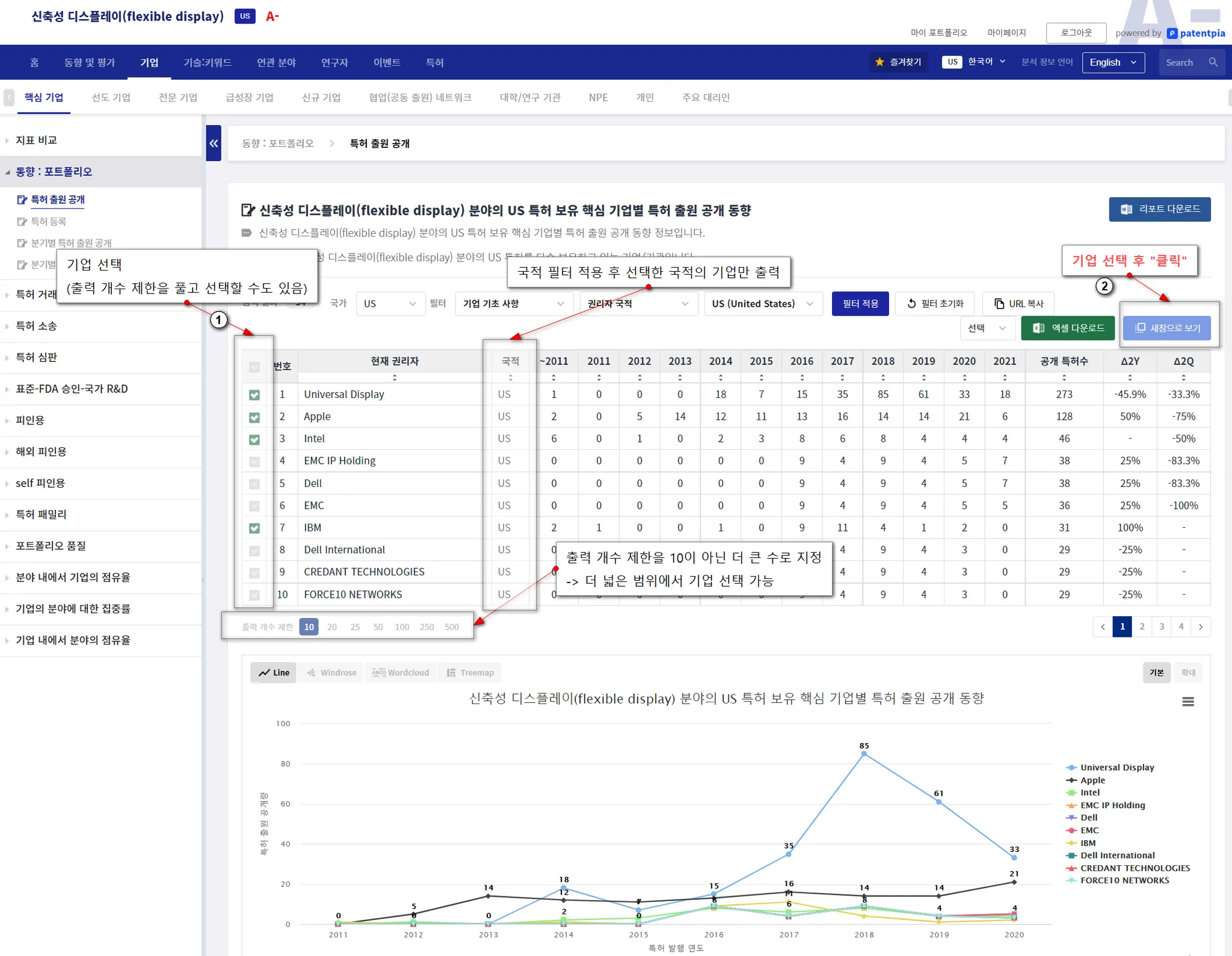The width and height of the screenshot is (1232, 956).
Task: Click the favorites star icon
Action: 879,62
